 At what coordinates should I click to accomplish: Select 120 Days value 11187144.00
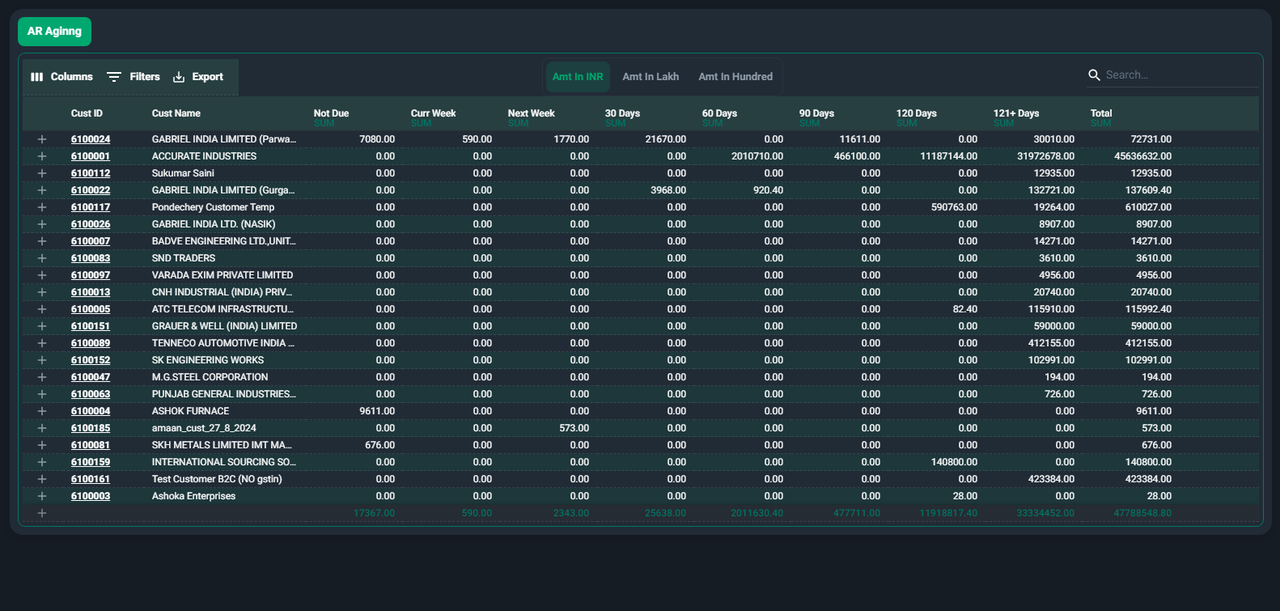click(949, 156)
